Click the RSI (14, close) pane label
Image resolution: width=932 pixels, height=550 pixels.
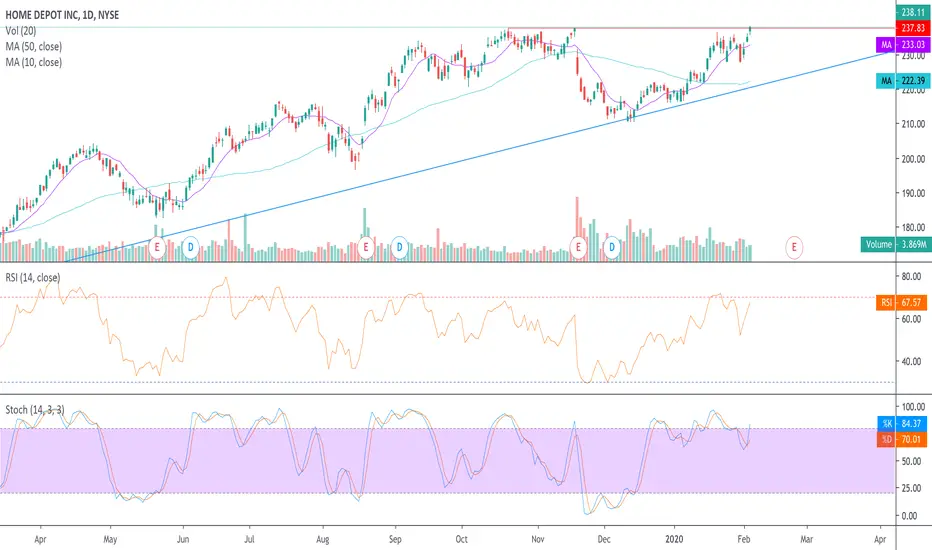pyautogui.click(x=33, y=278)
